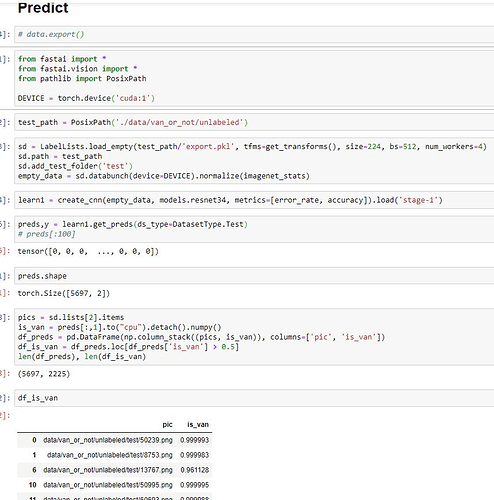494x500 pixels.
Task: Click the 0.999993 is_van value
Action: coord(194,440)
